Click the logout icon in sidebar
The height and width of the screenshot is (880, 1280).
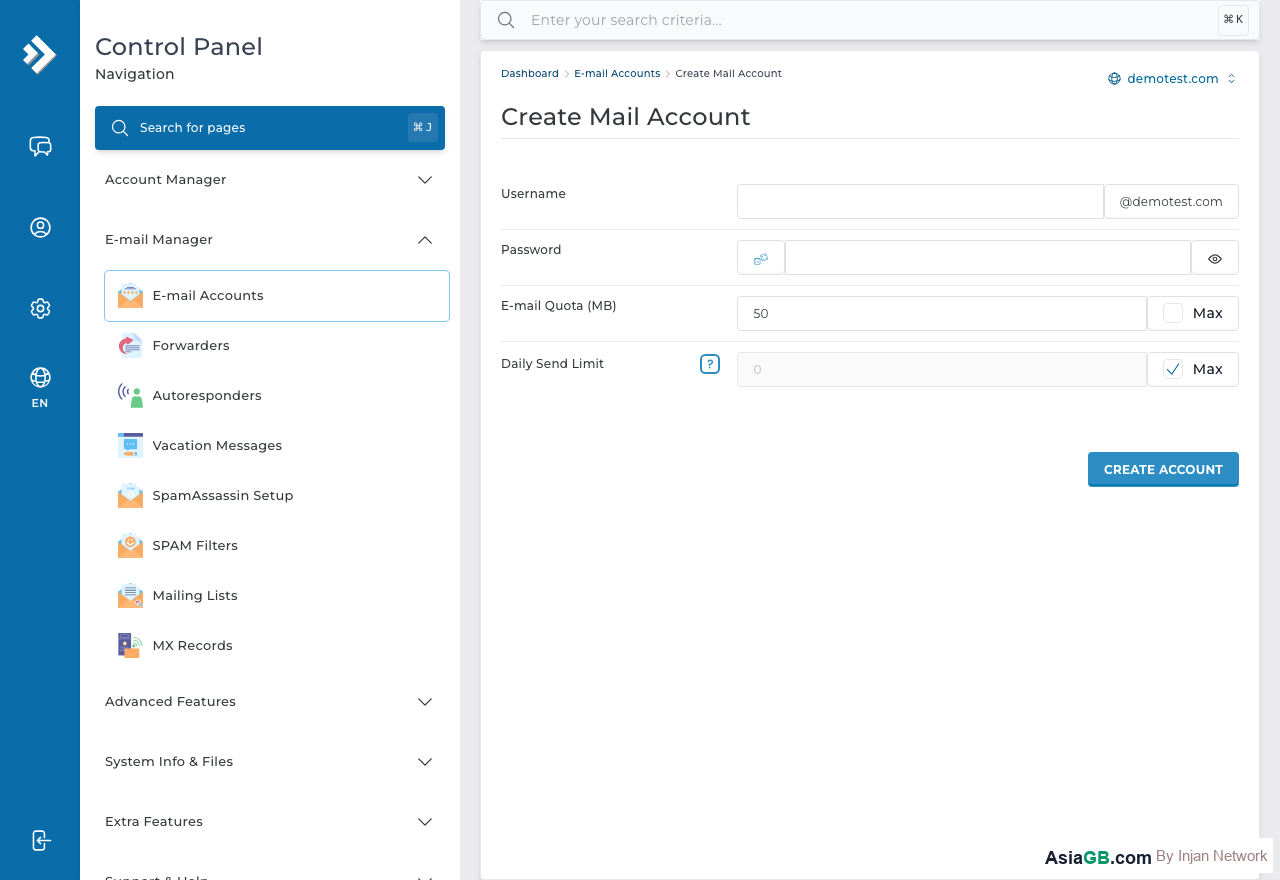40,840
